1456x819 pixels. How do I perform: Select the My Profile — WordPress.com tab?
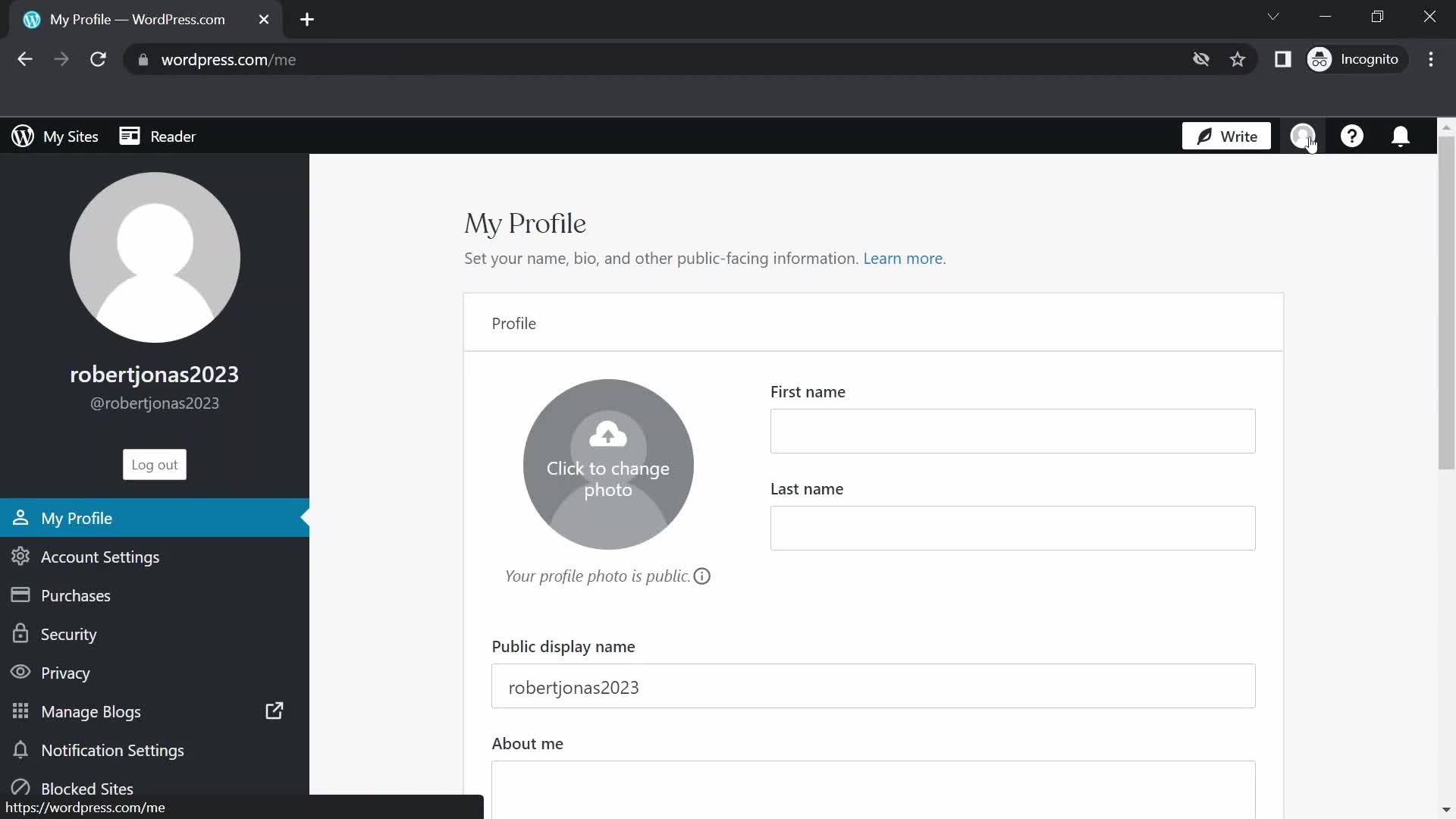pos(136,19)
